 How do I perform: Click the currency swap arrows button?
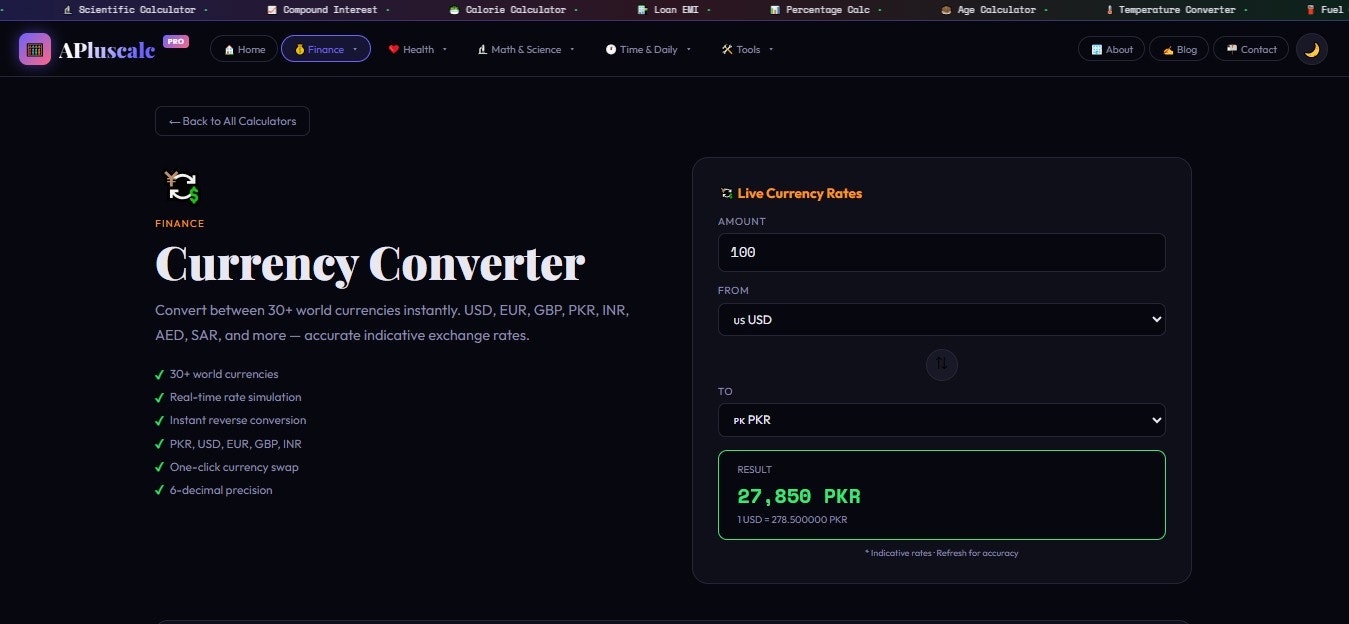pyautogui.click(x=942, y=364)
